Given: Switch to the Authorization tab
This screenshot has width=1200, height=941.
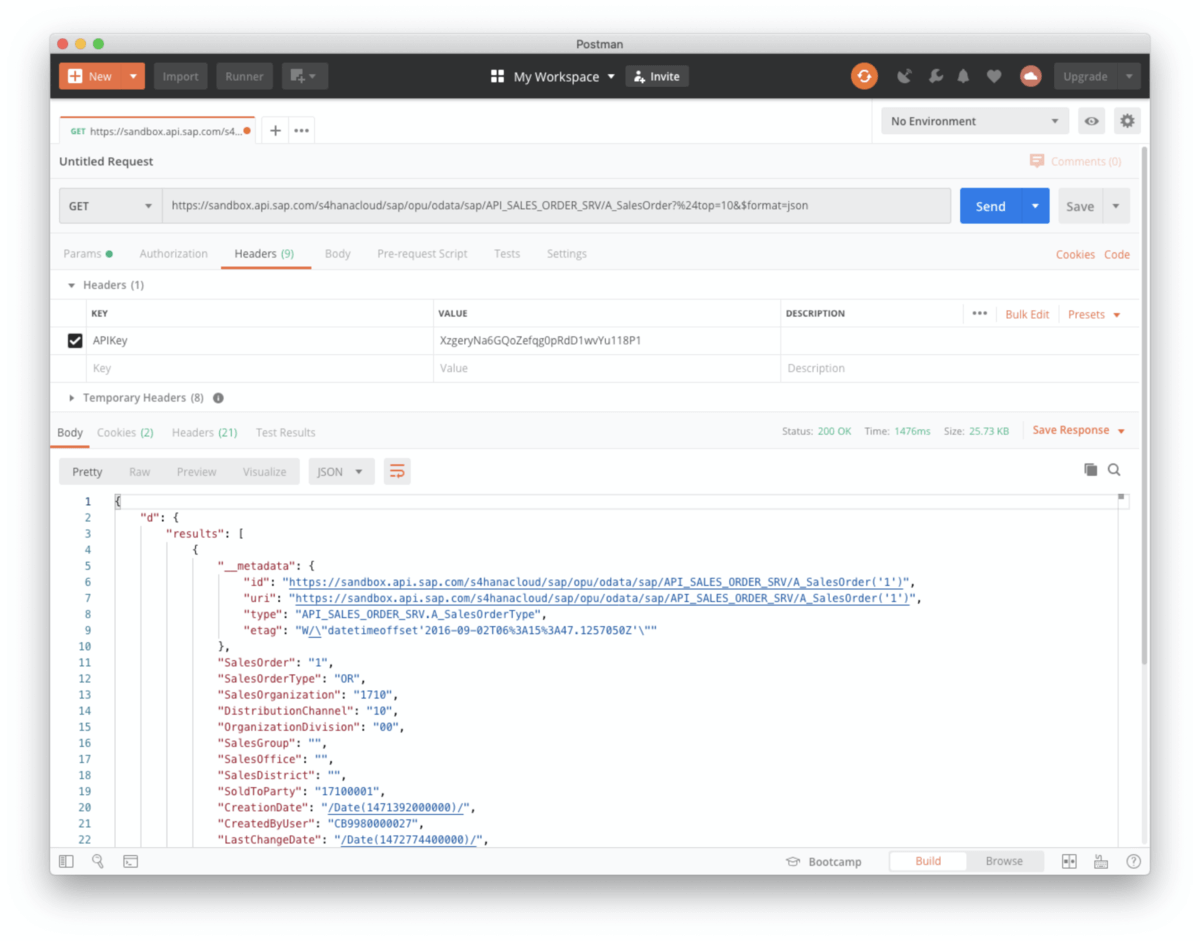Looking at the screenshot, I should (x=174, y=254).
